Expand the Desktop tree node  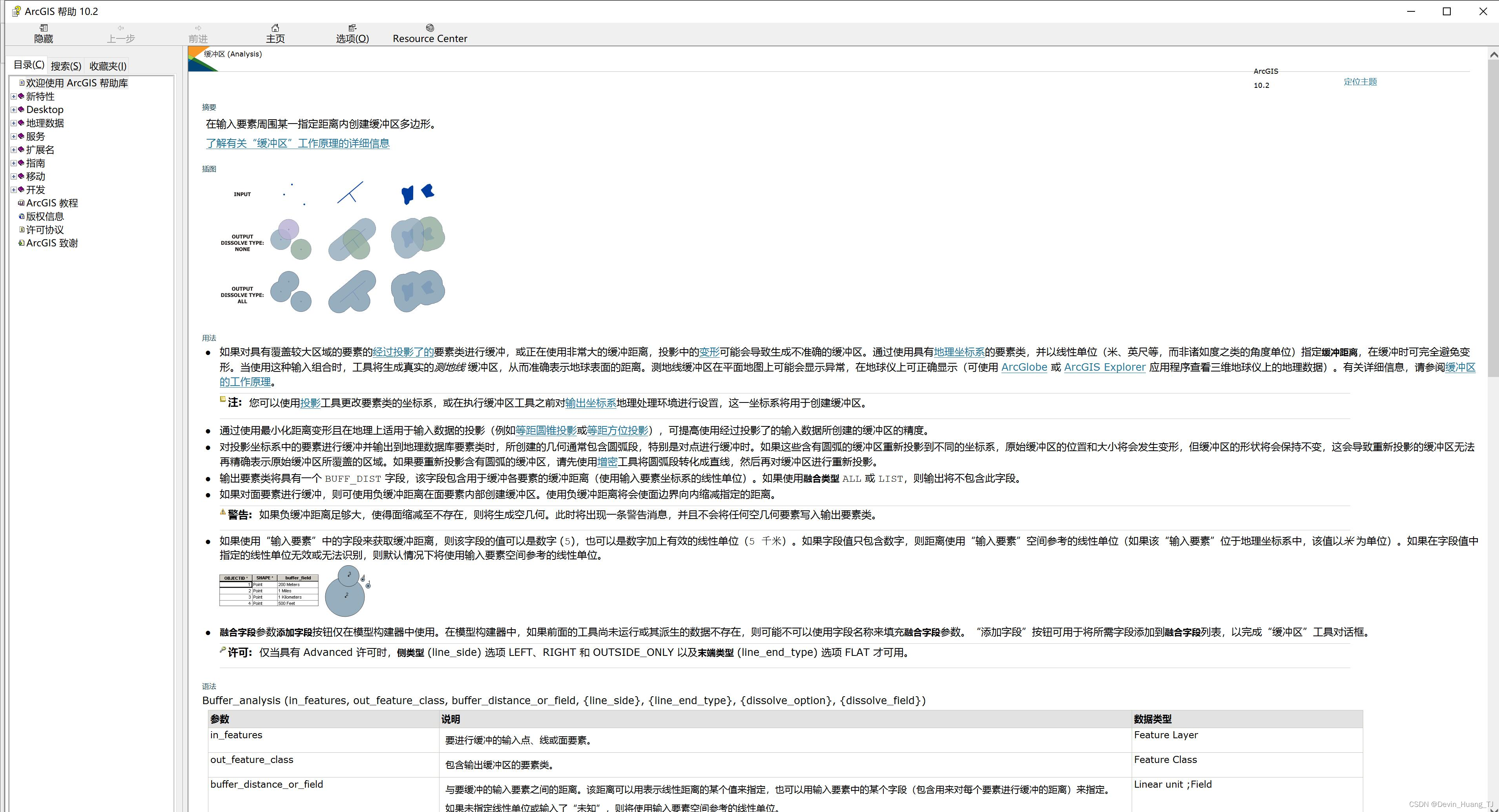[x=13, y=110]
